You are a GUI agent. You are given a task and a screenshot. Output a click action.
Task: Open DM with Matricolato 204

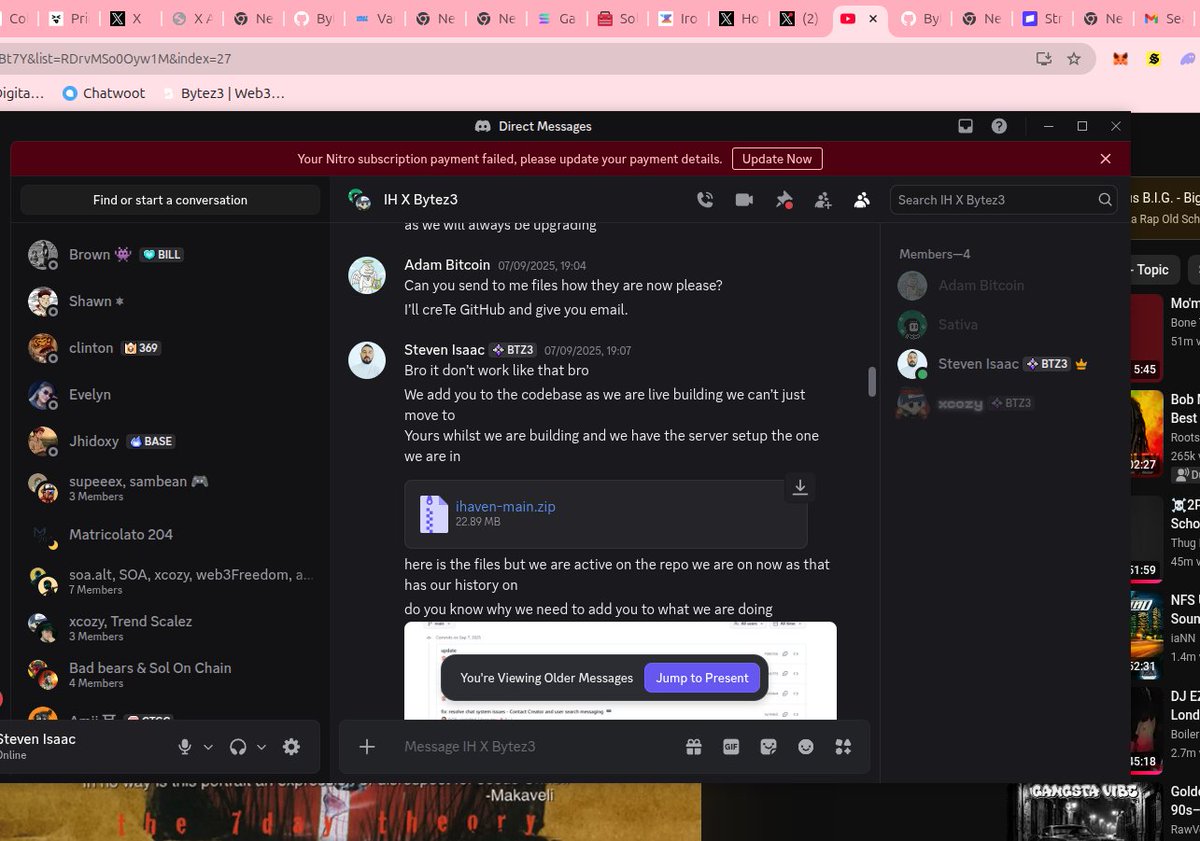[x=170, y=534]
